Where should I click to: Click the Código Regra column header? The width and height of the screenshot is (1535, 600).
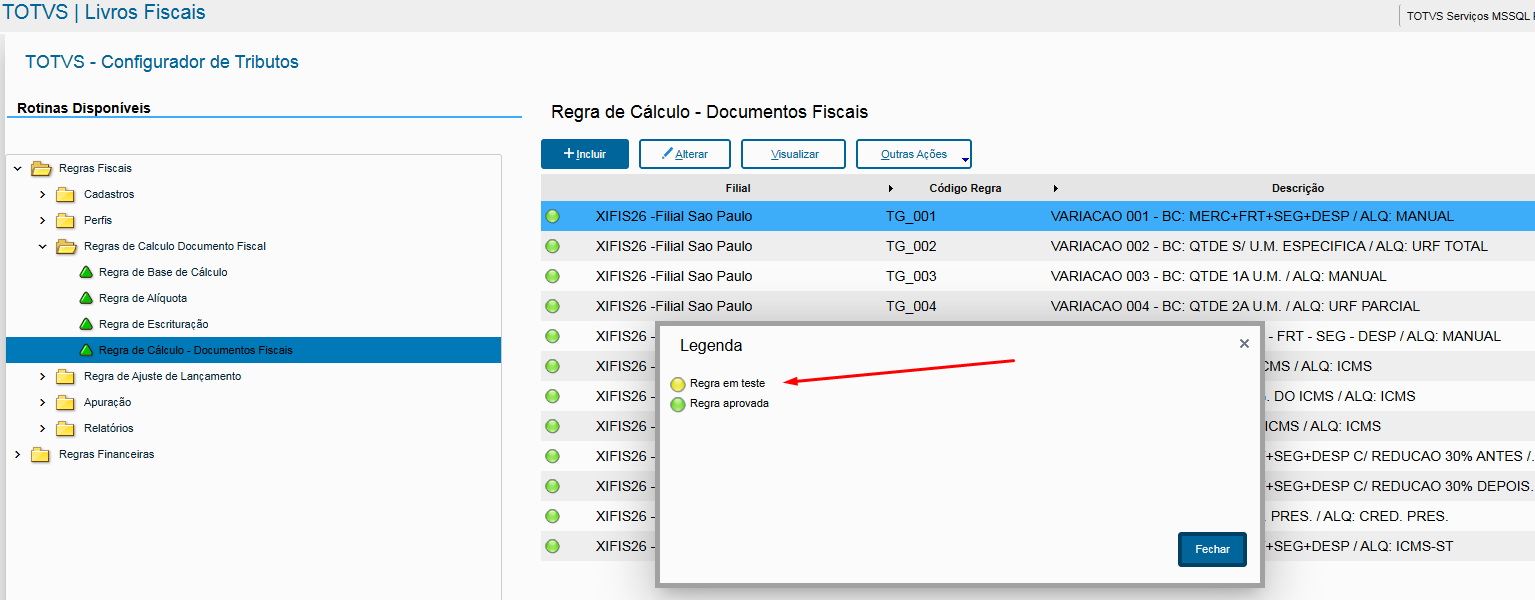[x=964, y=188]
